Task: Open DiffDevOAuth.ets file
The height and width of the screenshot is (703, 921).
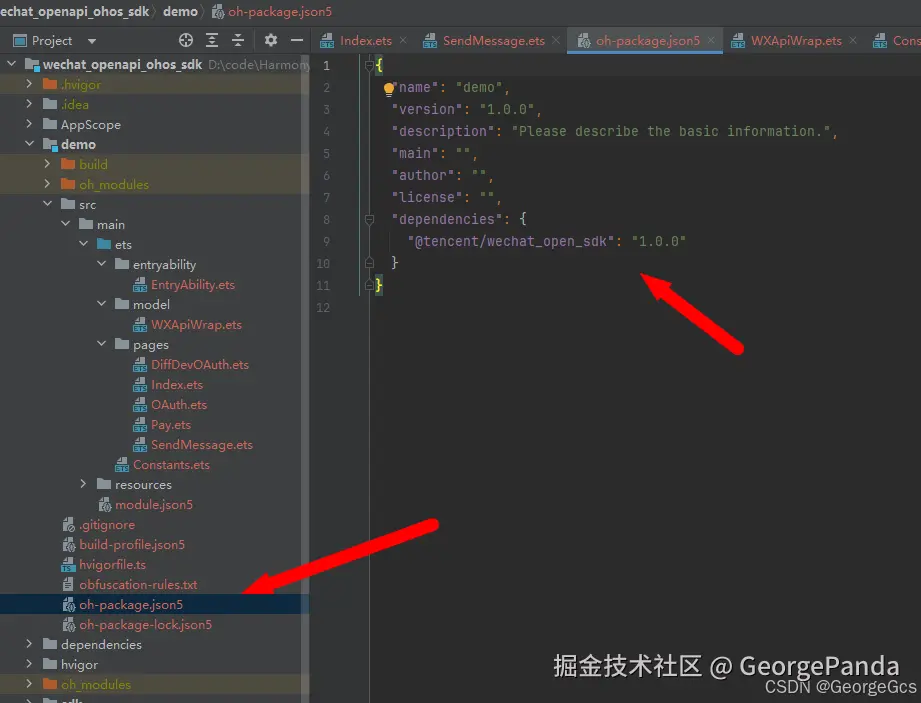Action: click(x=200, y=365)
